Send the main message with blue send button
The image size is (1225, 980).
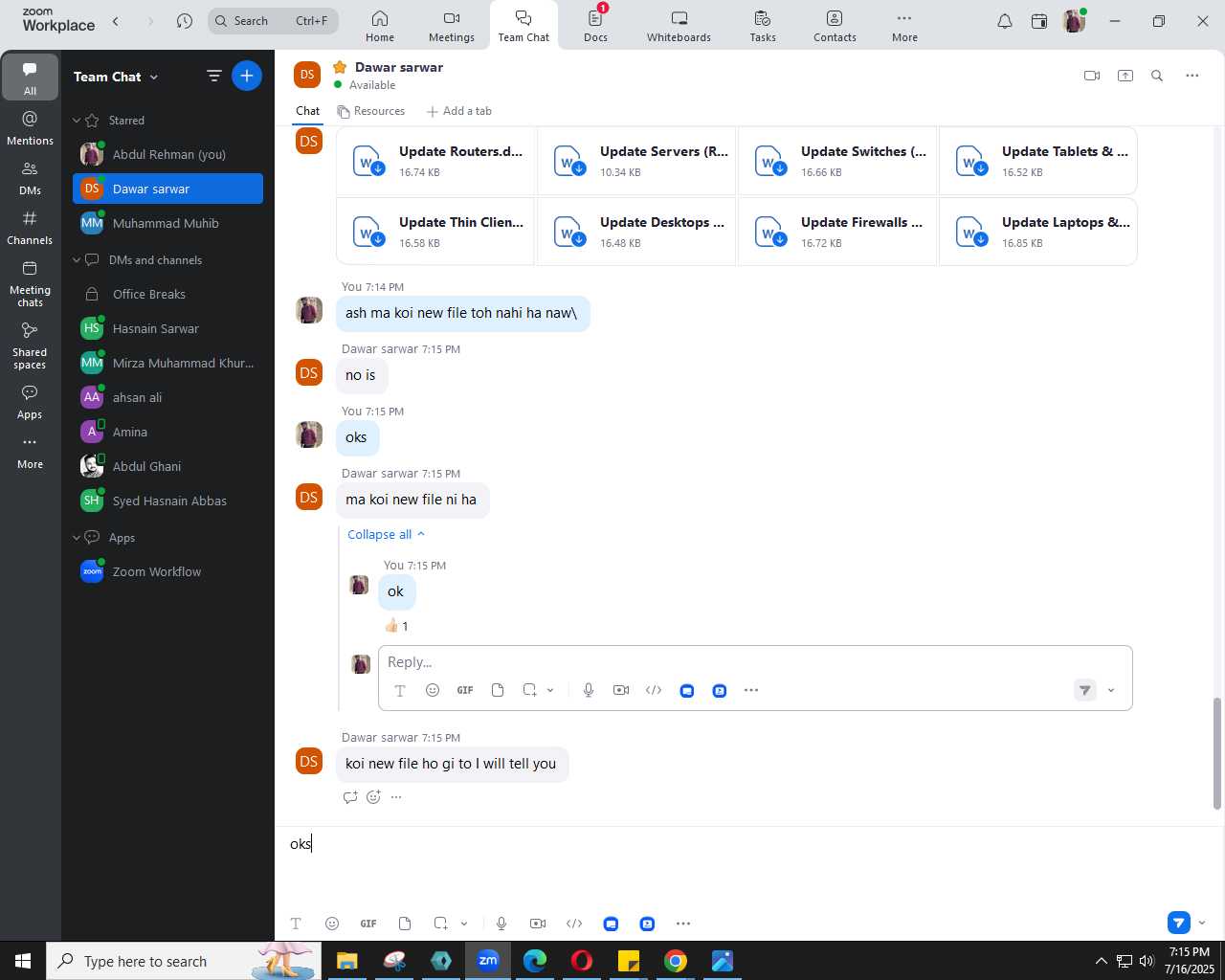point(1179,923)
